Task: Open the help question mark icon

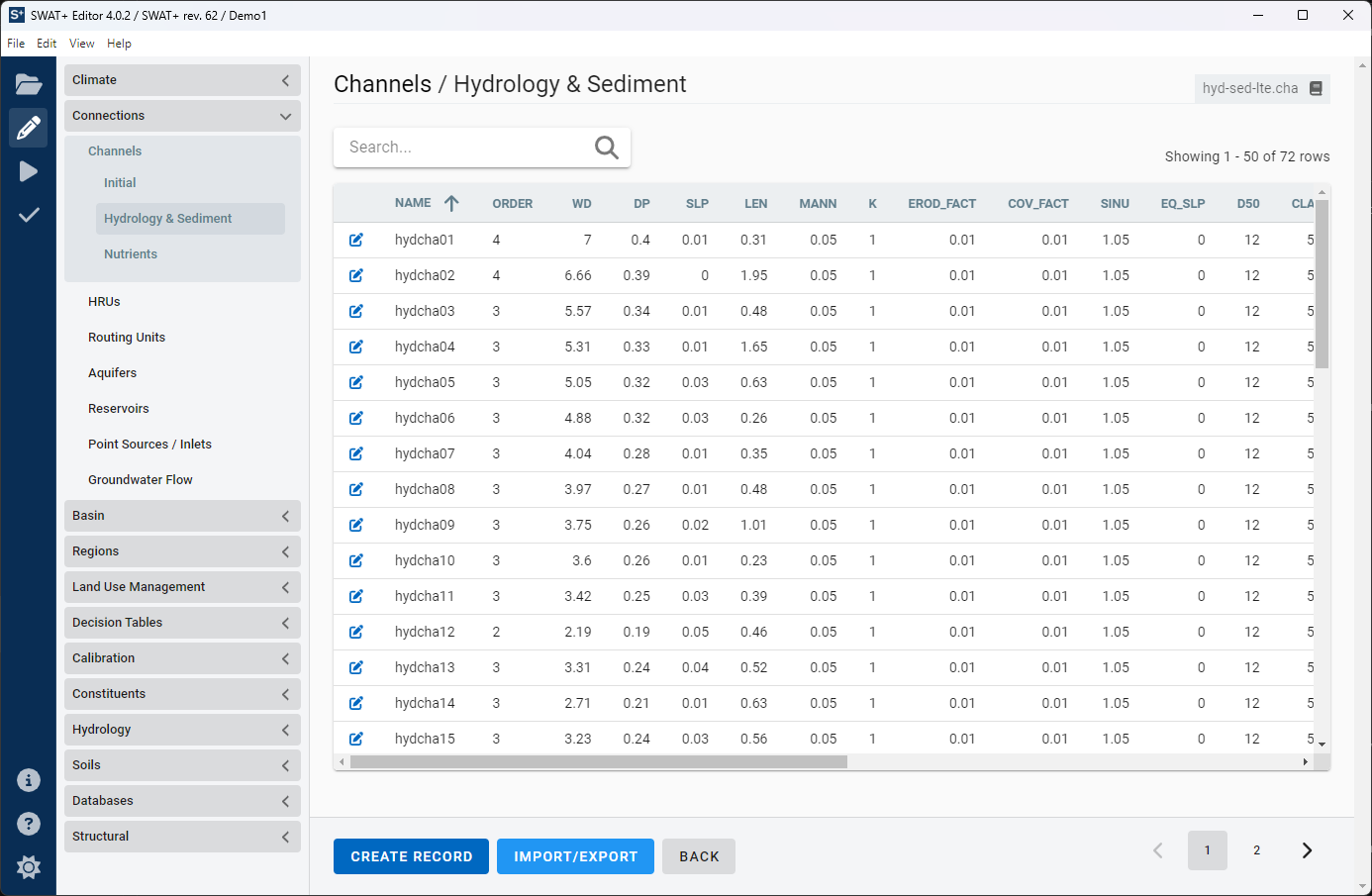Action: coord(29,824)
